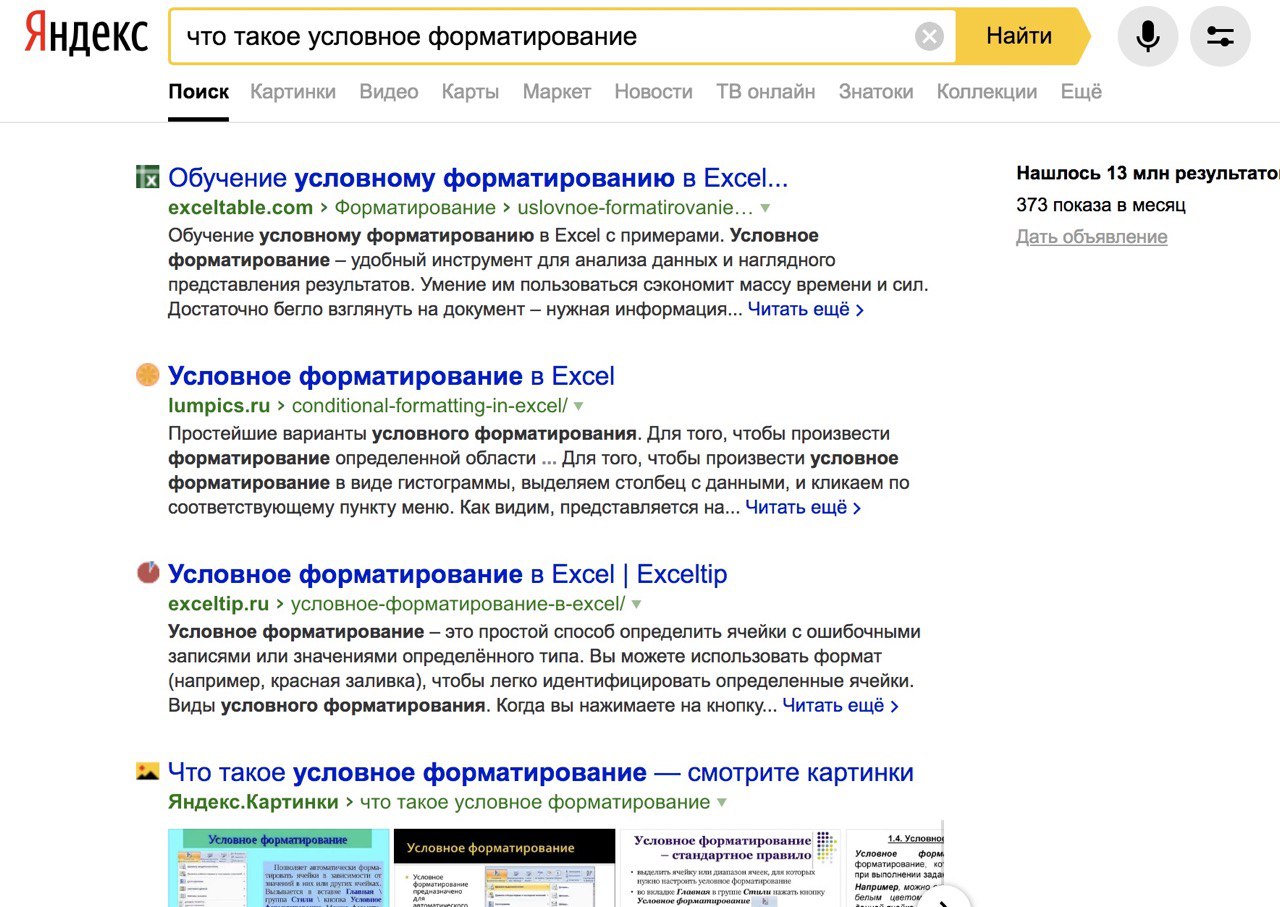Click Читать ещё in the lumpics result

tap(803, 507)
